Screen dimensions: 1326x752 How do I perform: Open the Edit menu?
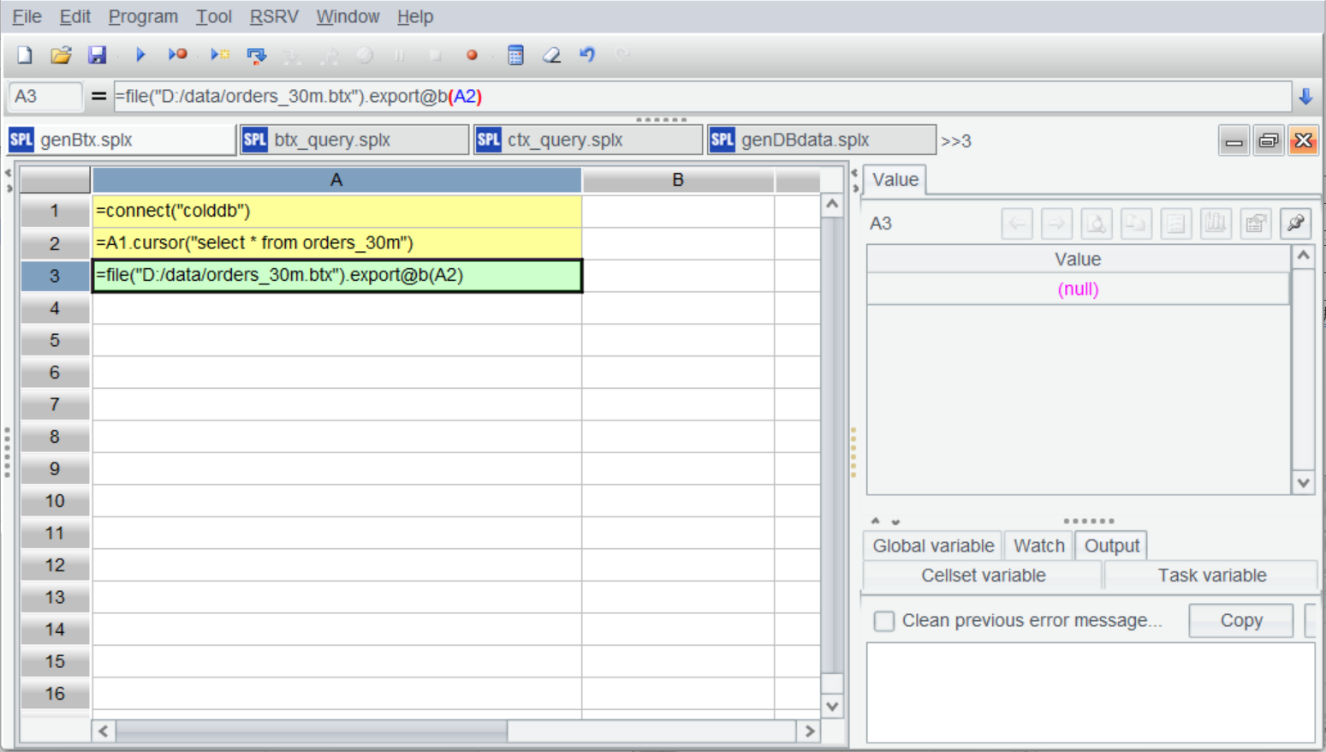click(75, 17)
